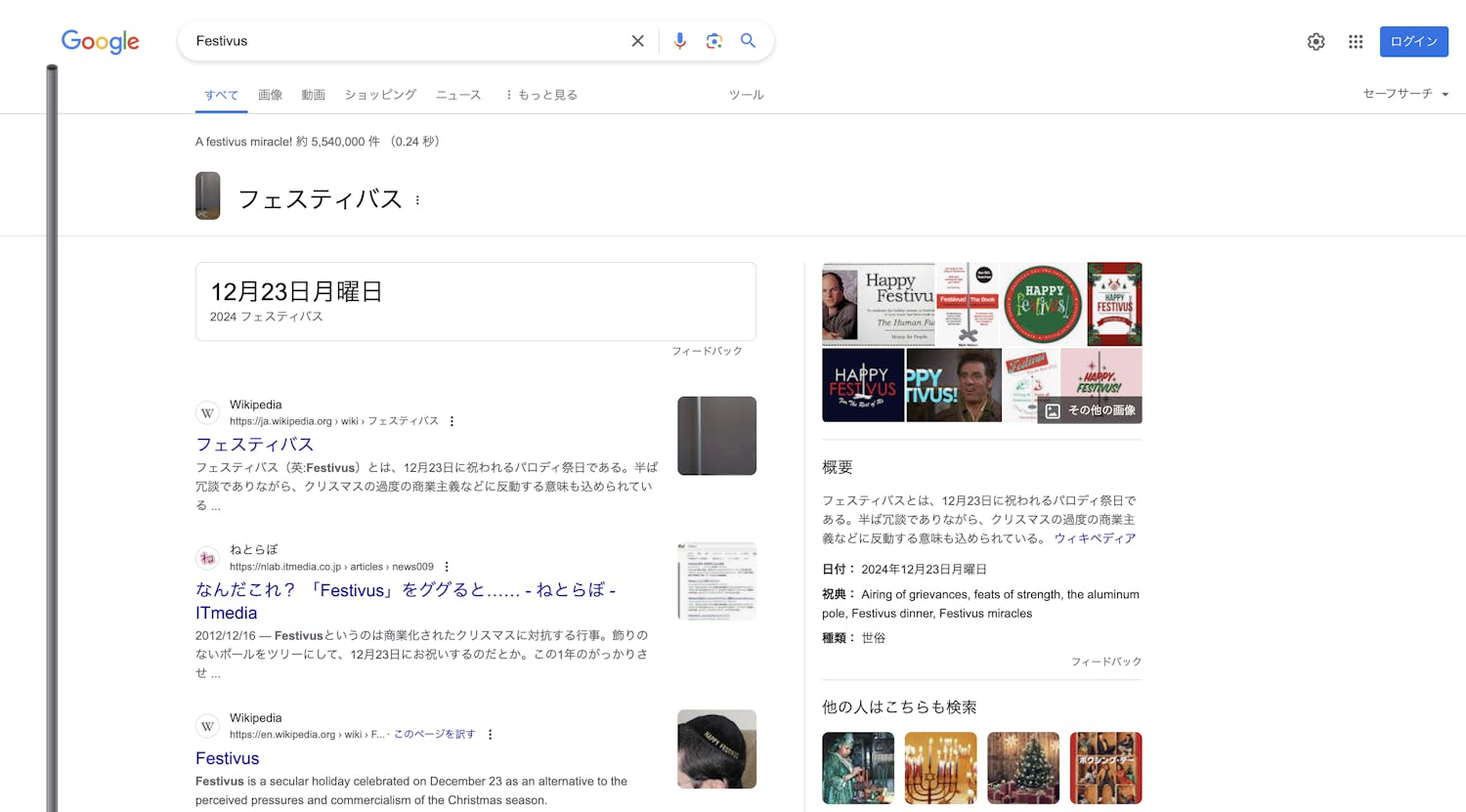This screenshot has width=1466, height=812.
Task: Click その他の画像 button
Action: click(x=1090, y=410)
